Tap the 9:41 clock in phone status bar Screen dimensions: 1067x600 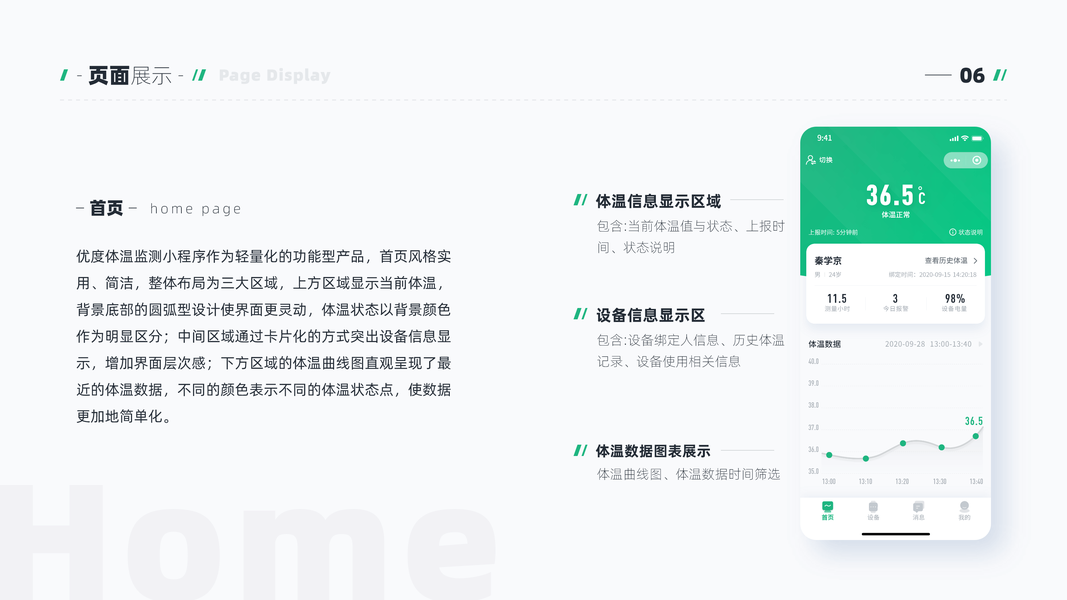[824, 138]
